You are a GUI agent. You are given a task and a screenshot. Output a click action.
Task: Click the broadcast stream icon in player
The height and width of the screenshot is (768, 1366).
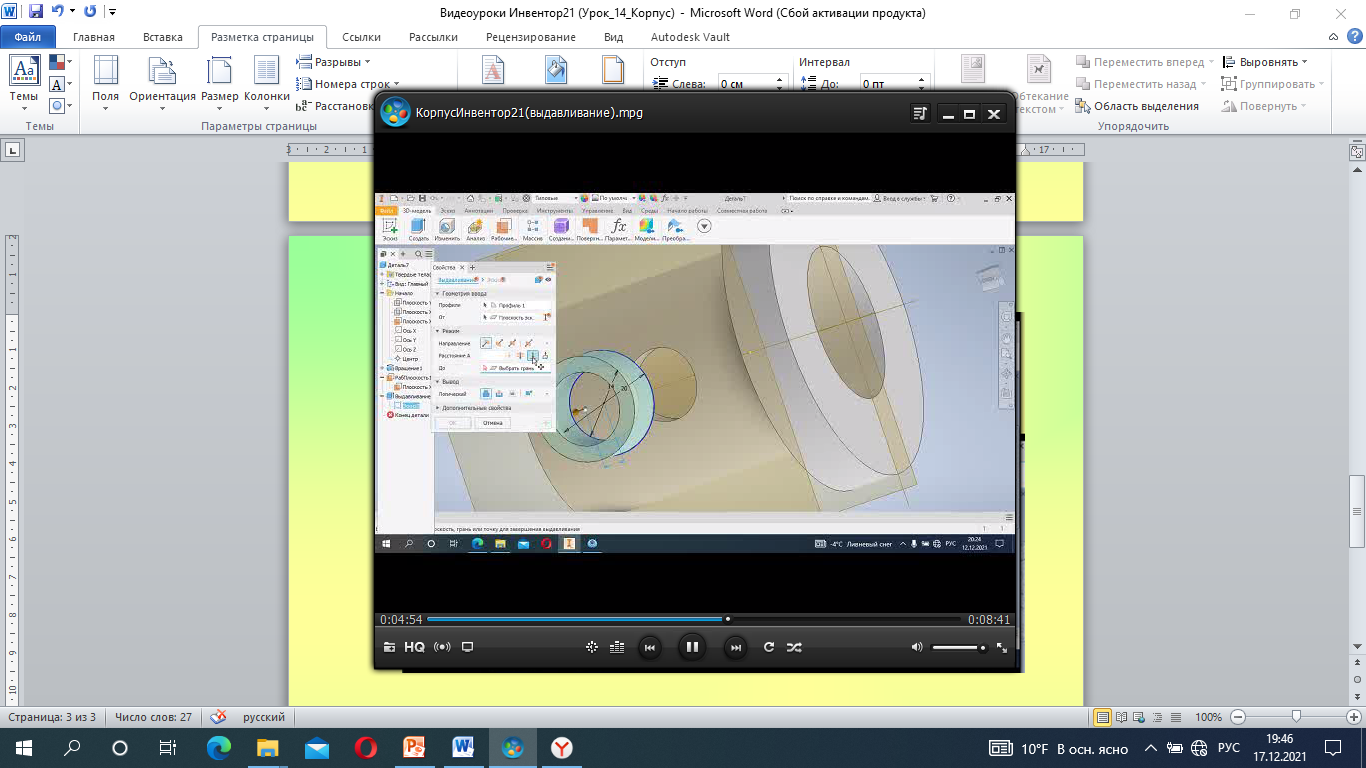tap(442, 647)
